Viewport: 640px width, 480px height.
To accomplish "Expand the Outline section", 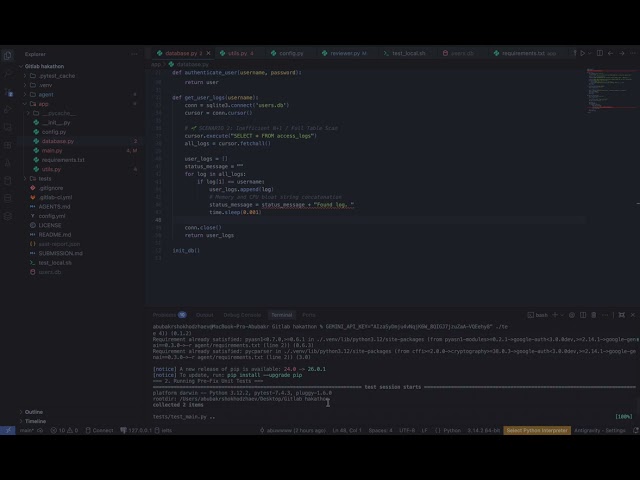I will [34, 412].
